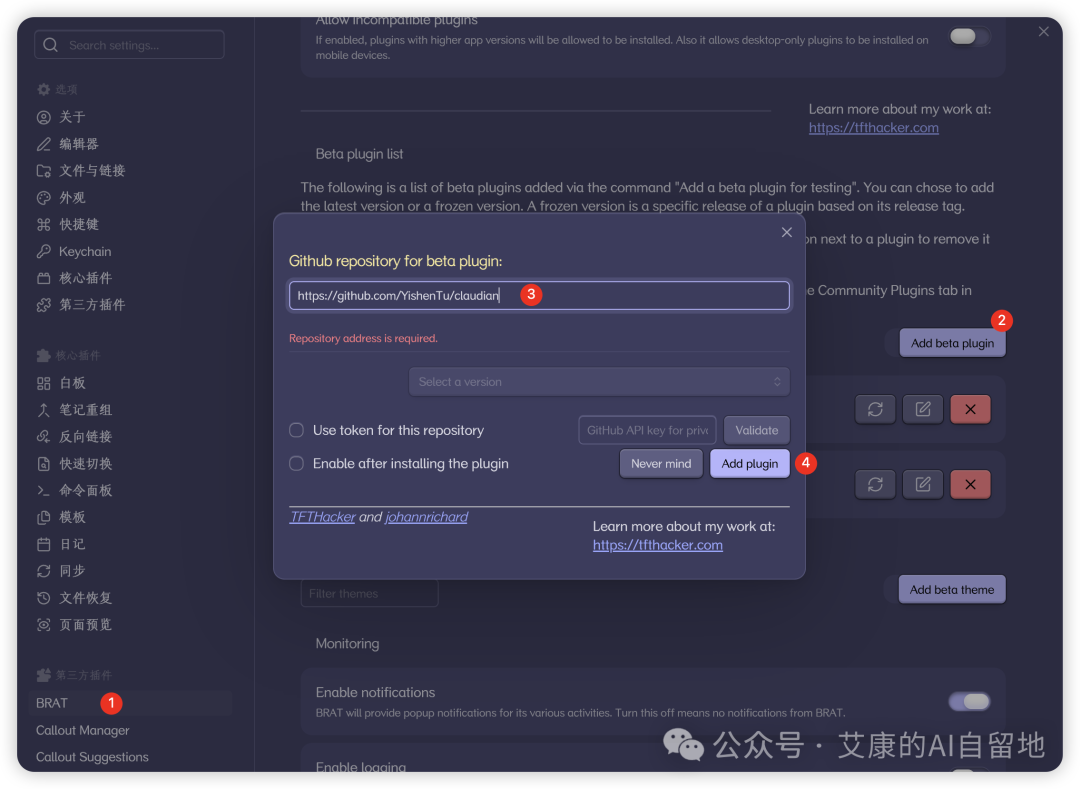
Task: Click the 快捷键 command icon
Action: [x=43, y=225]
